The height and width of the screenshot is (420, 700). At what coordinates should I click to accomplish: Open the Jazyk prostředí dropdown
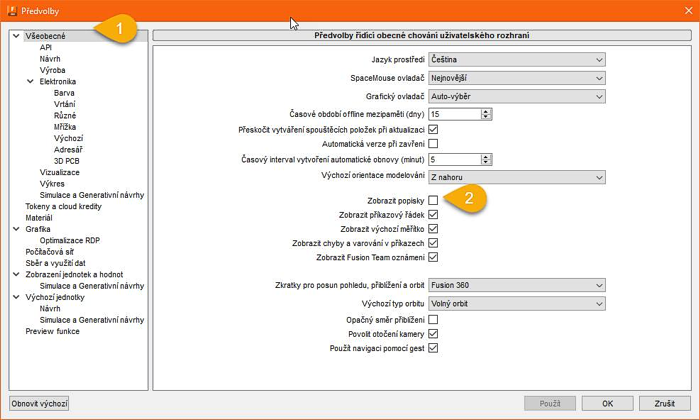click(516, 60)
